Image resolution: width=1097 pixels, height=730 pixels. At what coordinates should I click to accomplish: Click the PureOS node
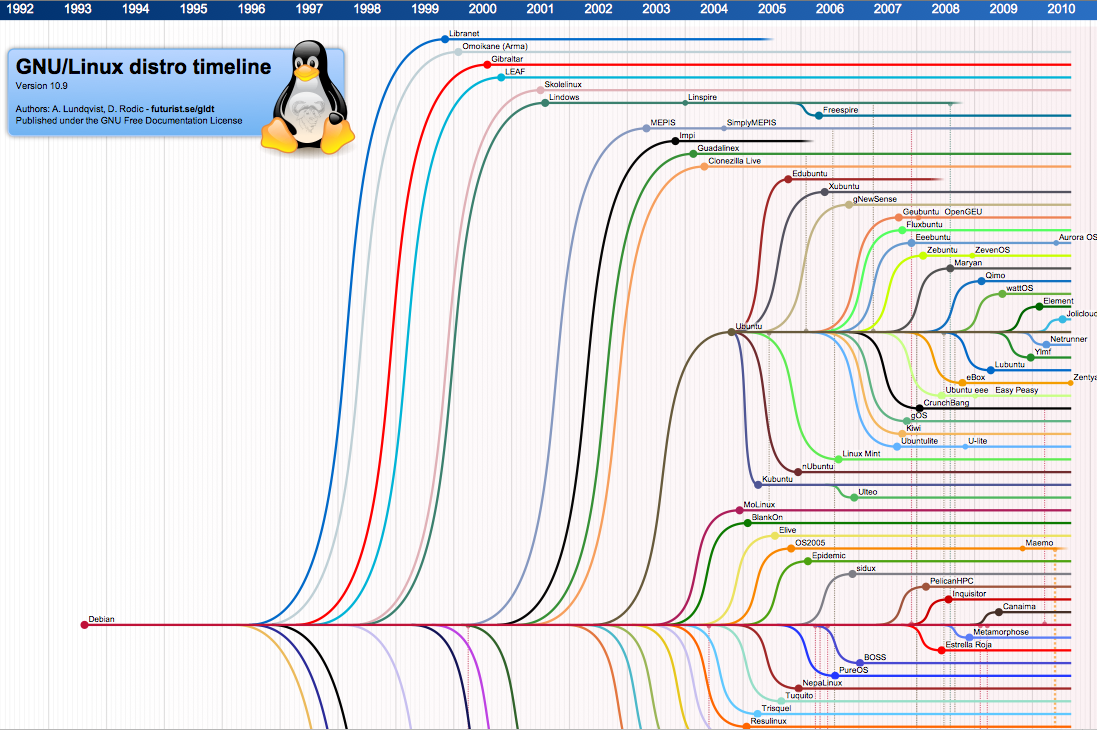pos(835,675)
